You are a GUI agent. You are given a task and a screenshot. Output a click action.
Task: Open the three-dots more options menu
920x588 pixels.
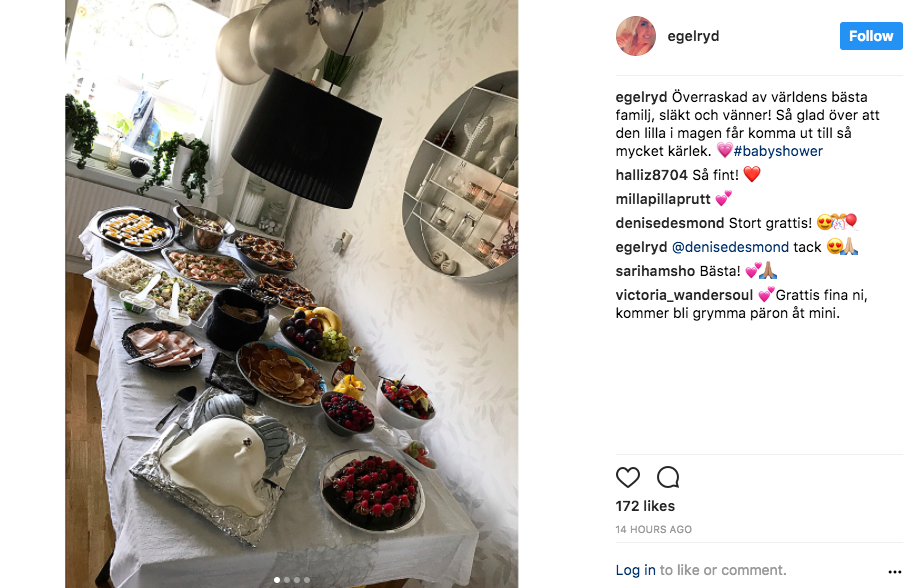[x=894, y=571]
